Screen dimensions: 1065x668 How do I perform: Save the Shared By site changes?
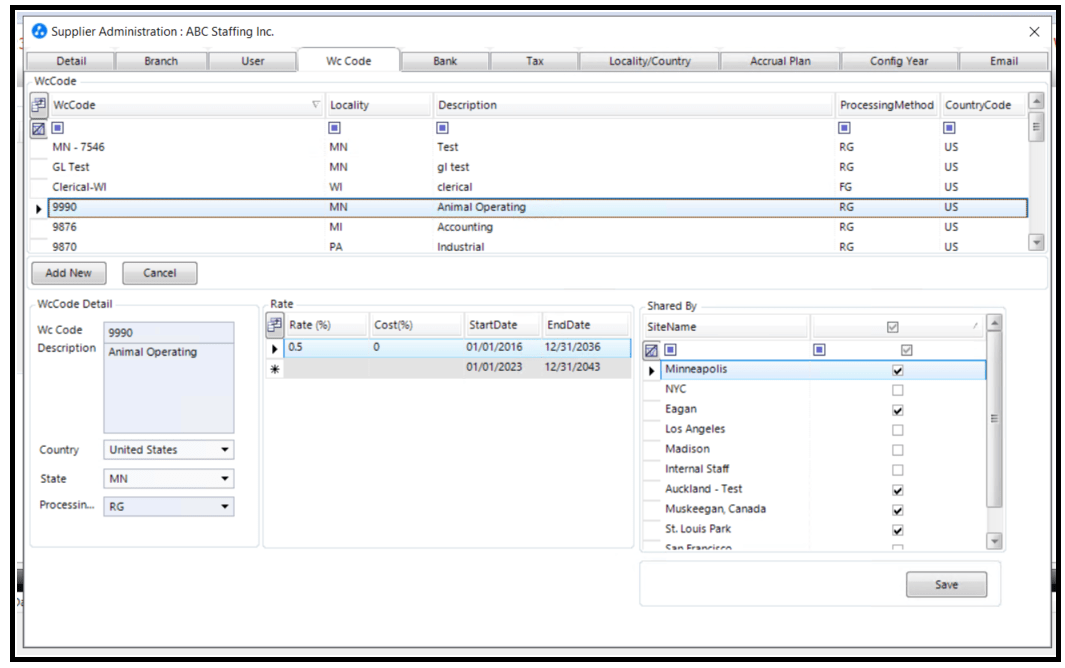coord(946,584)
